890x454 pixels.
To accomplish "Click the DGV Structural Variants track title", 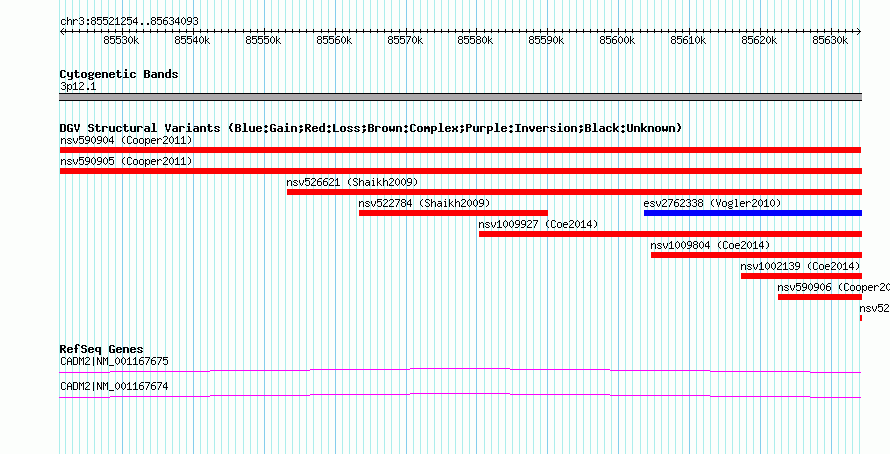I will pyautogui.click(x=371, y=128).
